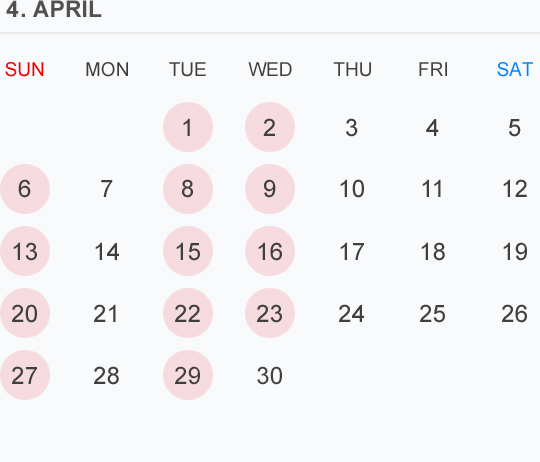Select highlighted Sunday April 13
The height and width of the screenshot is (462, 540).
point(25,251)
